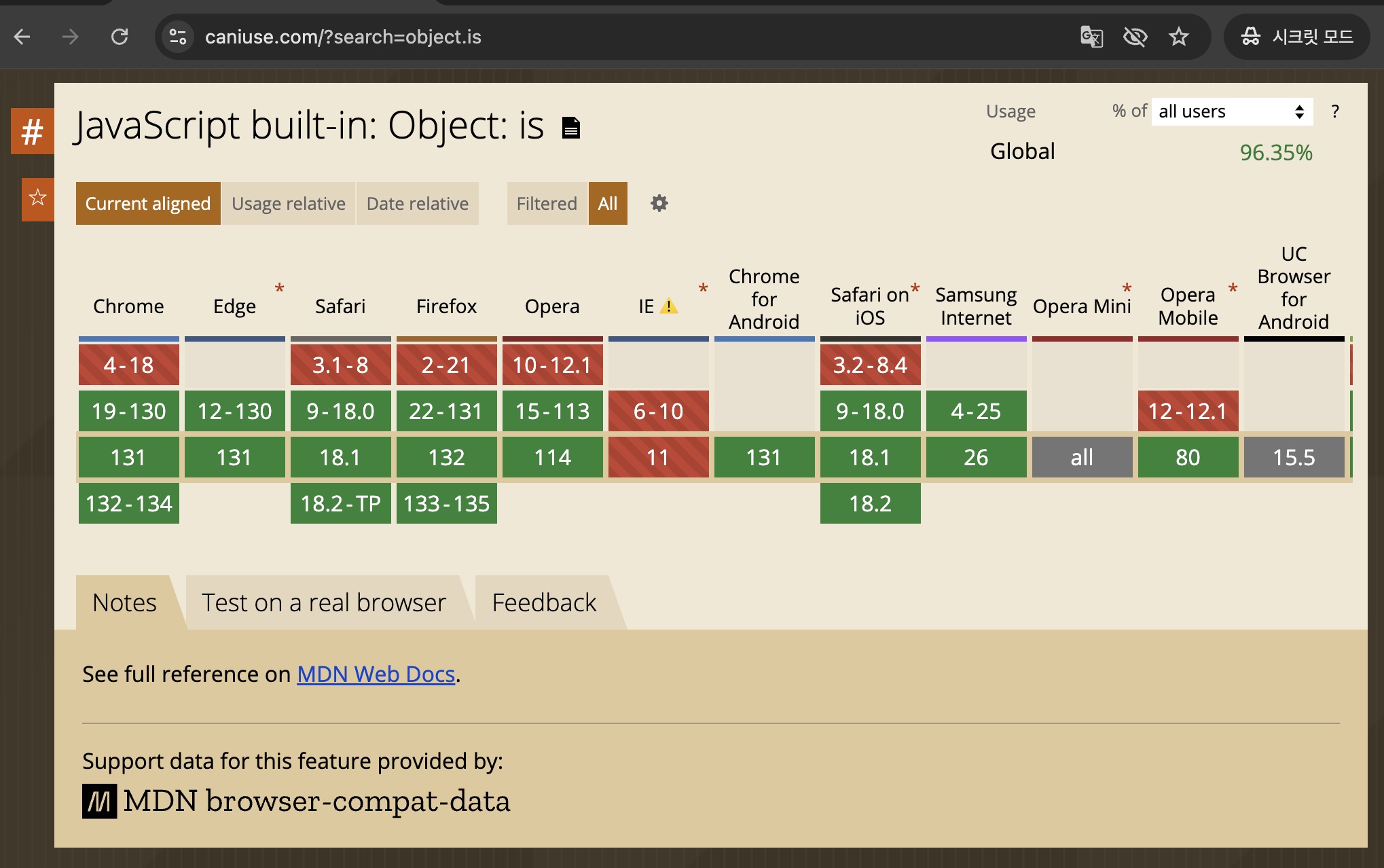Click the Opera Mini 'all' gray cell
The width and height of the screenshot is (1384, 868).
[1082, 457]
